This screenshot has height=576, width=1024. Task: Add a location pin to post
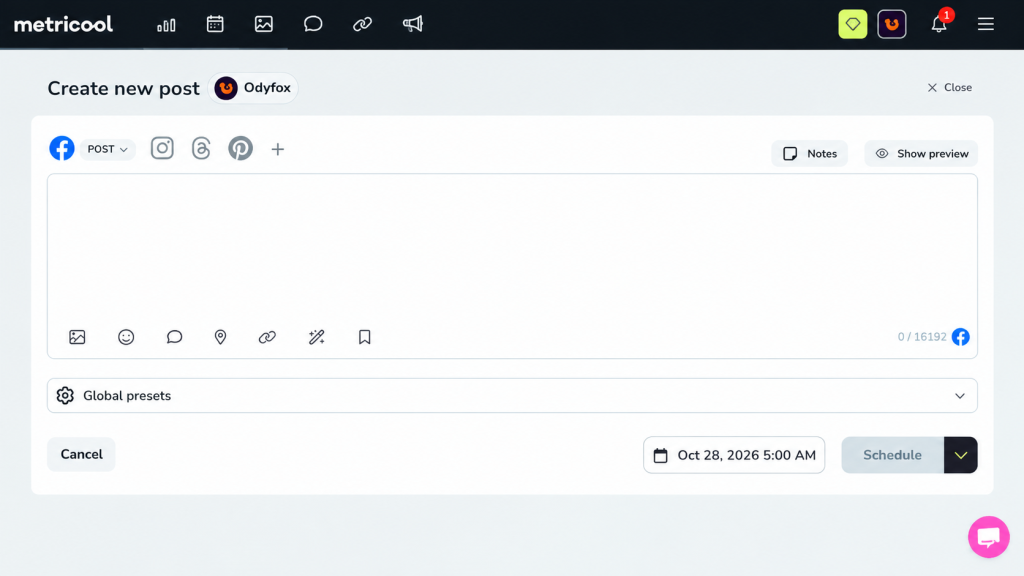click(221, 337)
